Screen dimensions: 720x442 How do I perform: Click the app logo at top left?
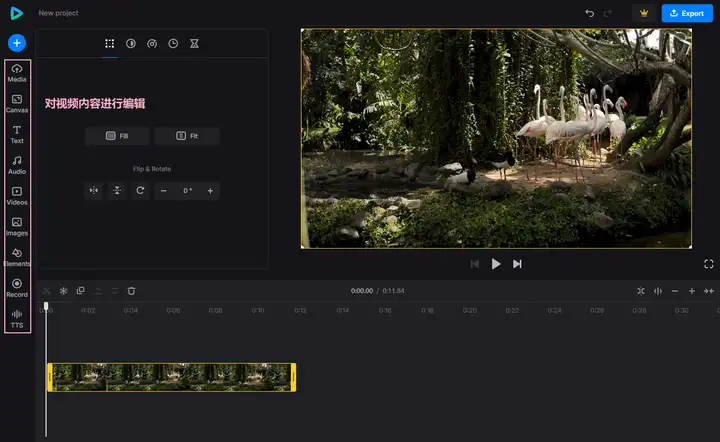click(x=17, y=13)
